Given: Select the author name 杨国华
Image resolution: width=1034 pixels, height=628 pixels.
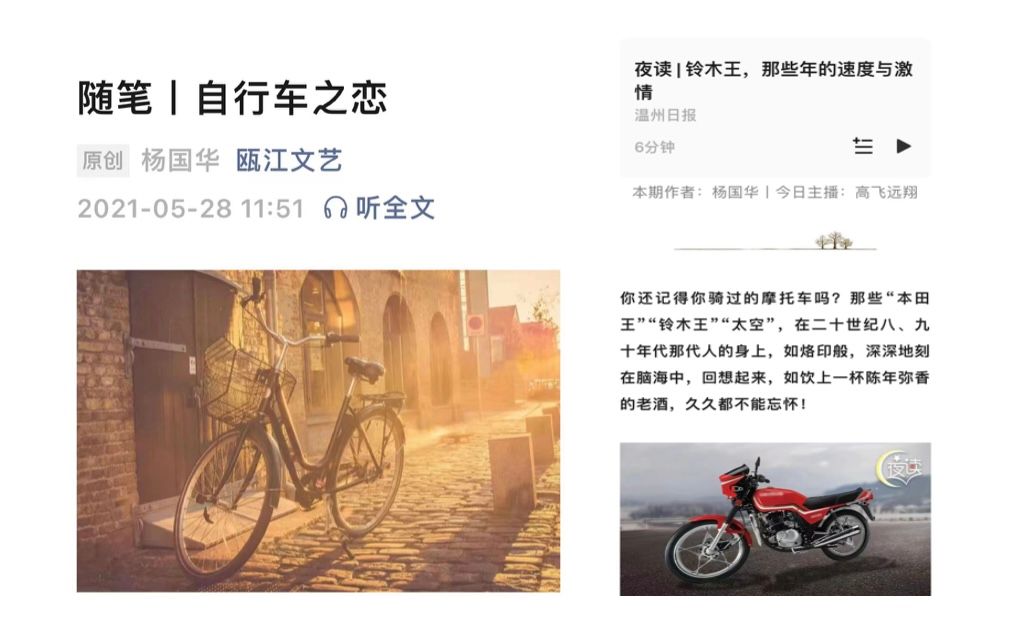Looking at the screenshot, I should pyautogui.click(x=180, y=160).
